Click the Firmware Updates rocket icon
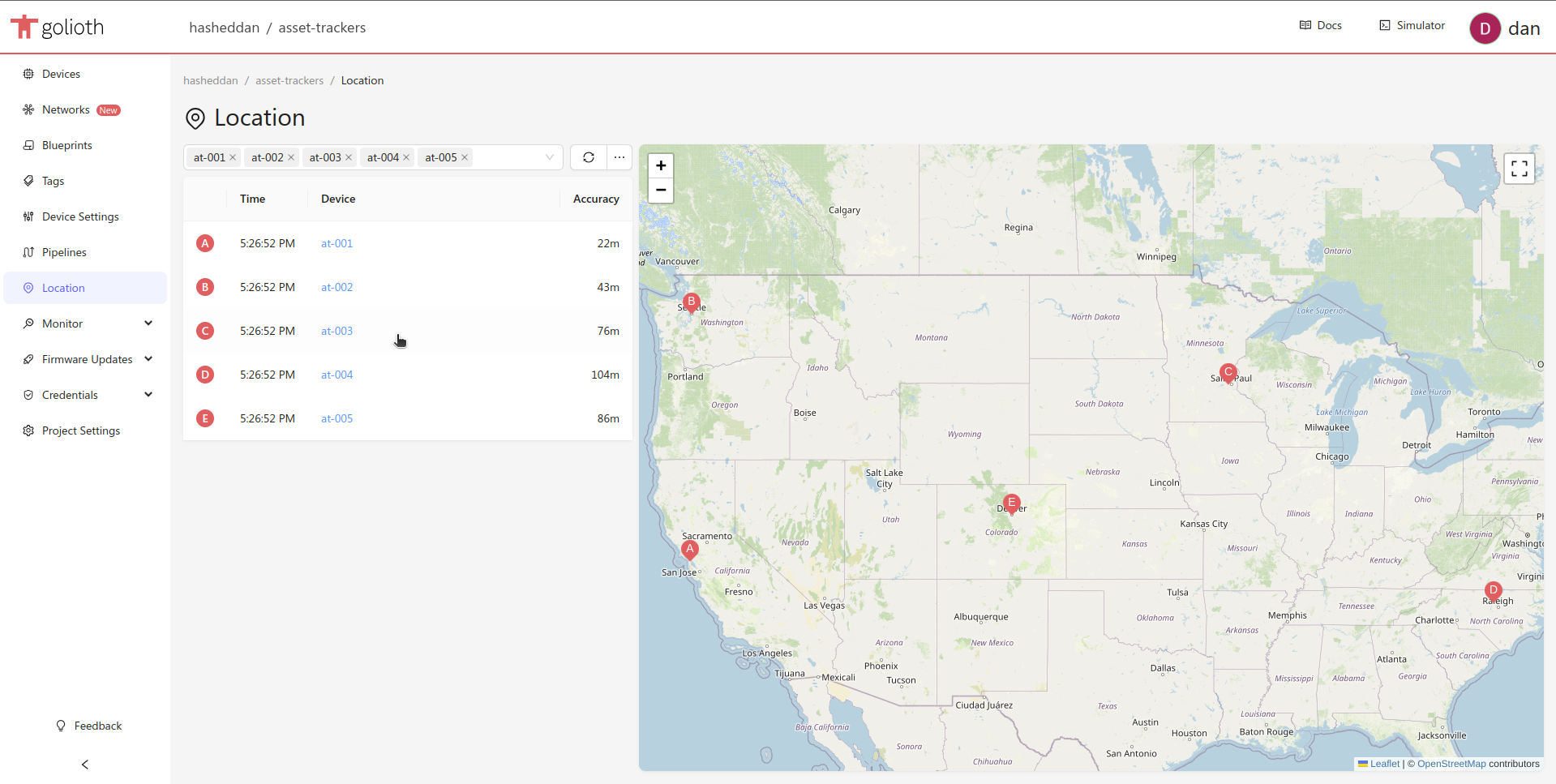This screenshot has height=784, width=1556. point(28,359)
